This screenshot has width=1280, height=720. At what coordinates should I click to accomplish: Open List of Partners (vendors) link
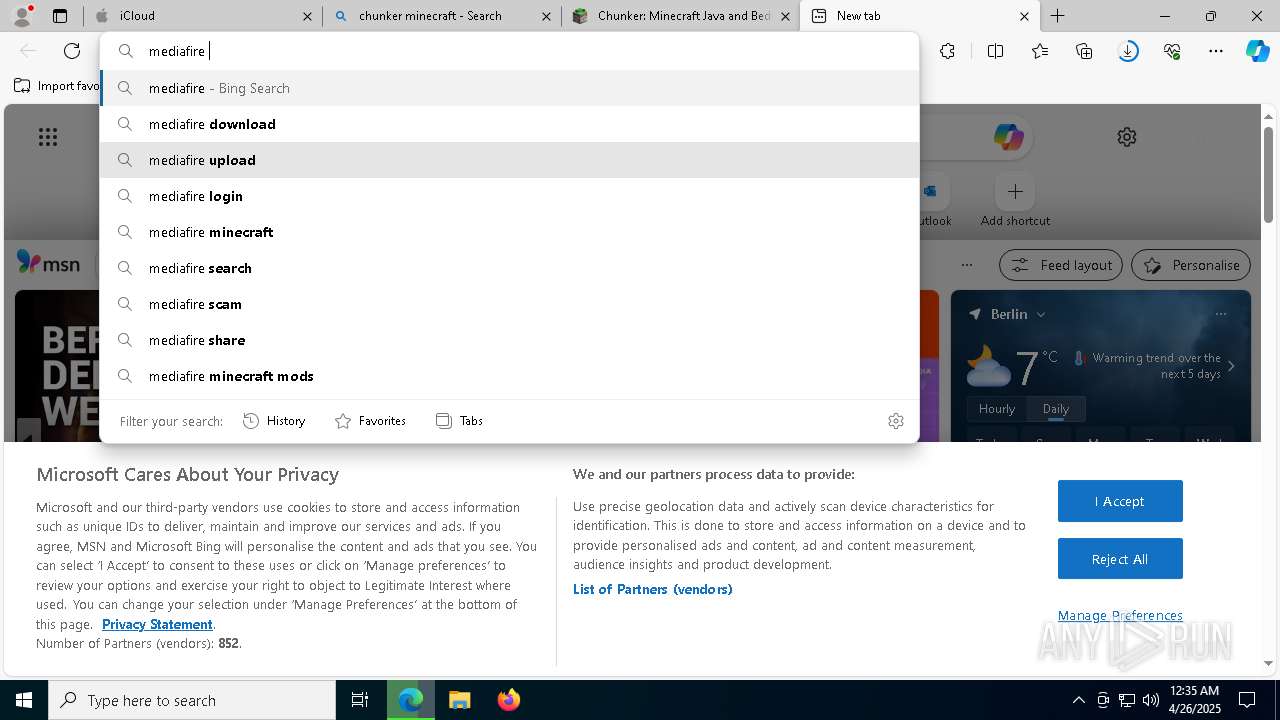point(653,589)
